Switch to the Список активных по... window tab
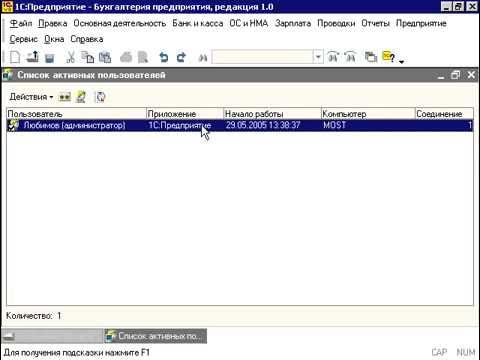Image resolution: width=480 pixels, height=360 pixels. [x=156, y=336]
